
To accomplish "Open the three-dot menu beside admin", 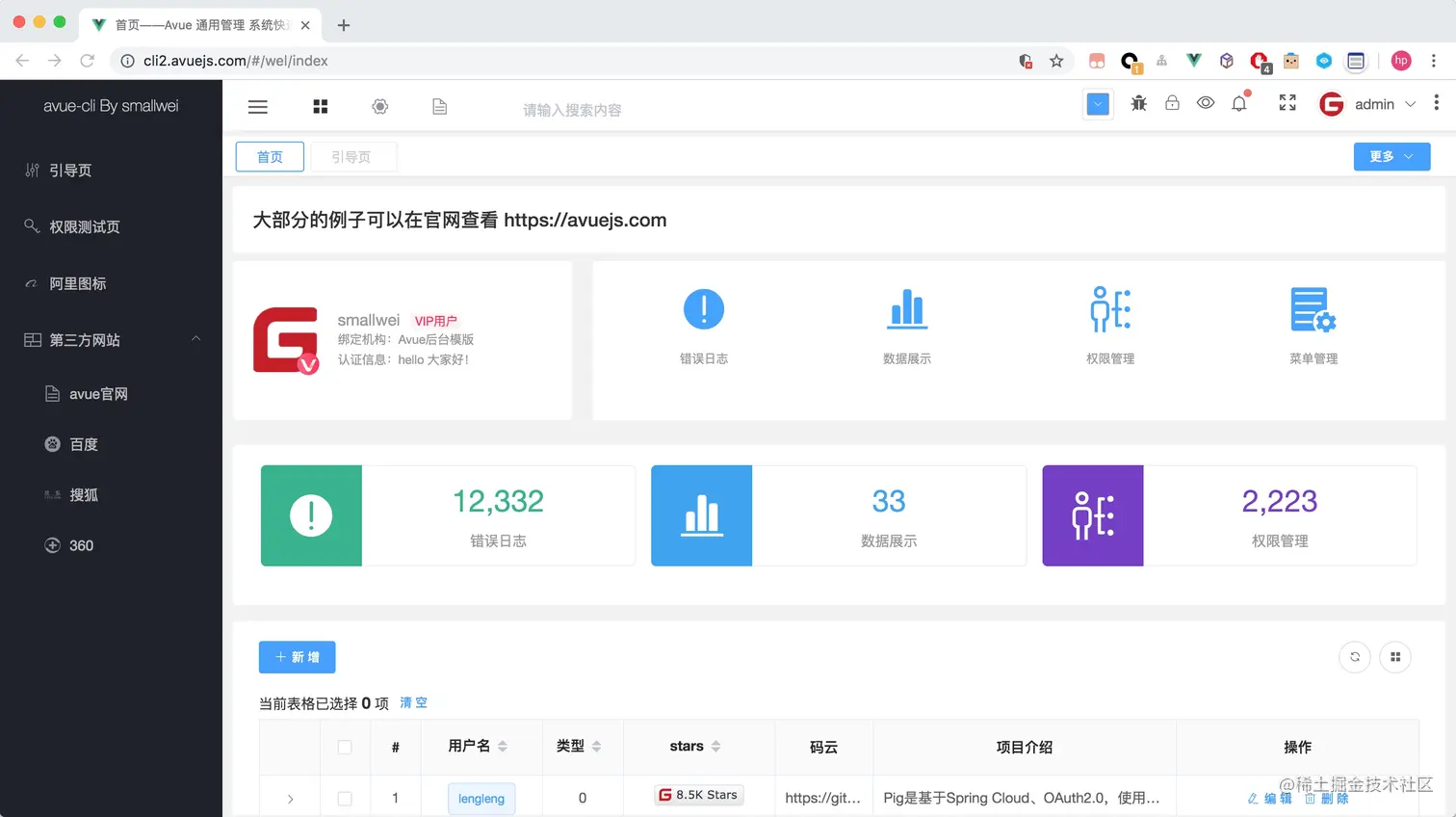I will pos(1436,102).
